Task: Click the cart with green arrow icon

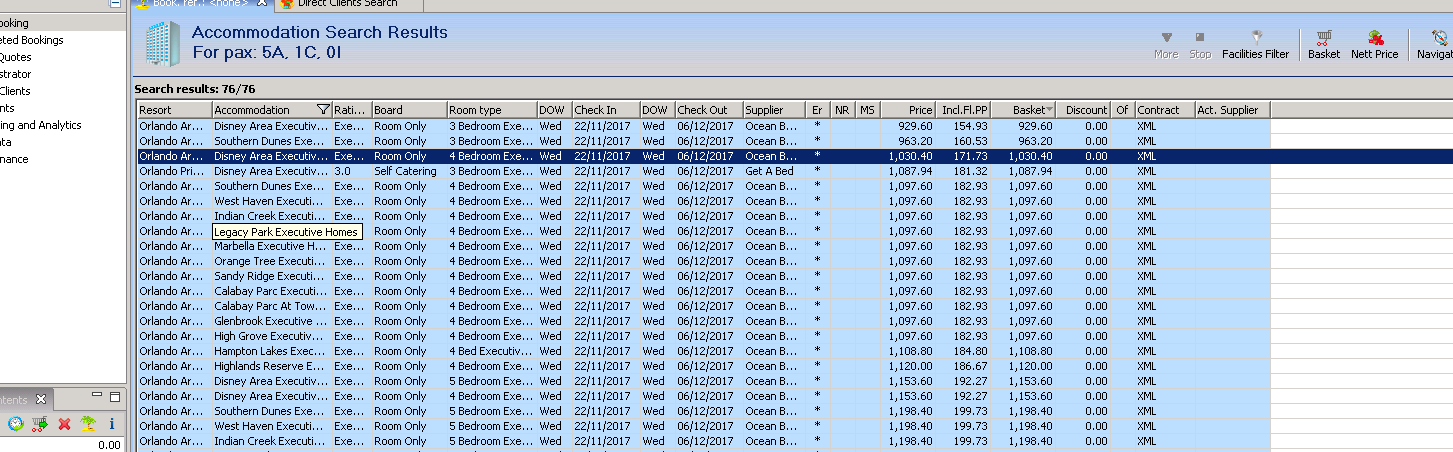Action: coord(40,424)
